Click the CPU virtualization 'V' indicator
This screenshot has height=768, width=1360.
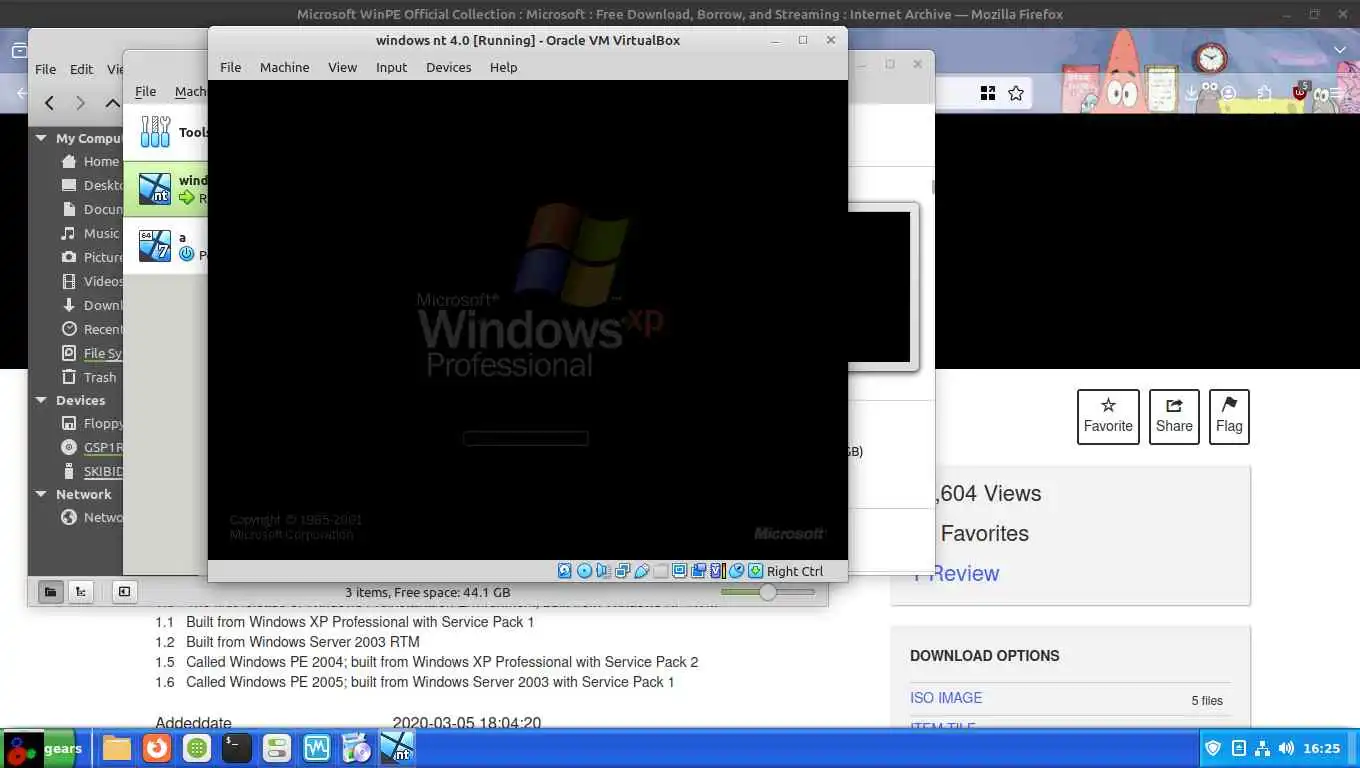tap(717, 571)
